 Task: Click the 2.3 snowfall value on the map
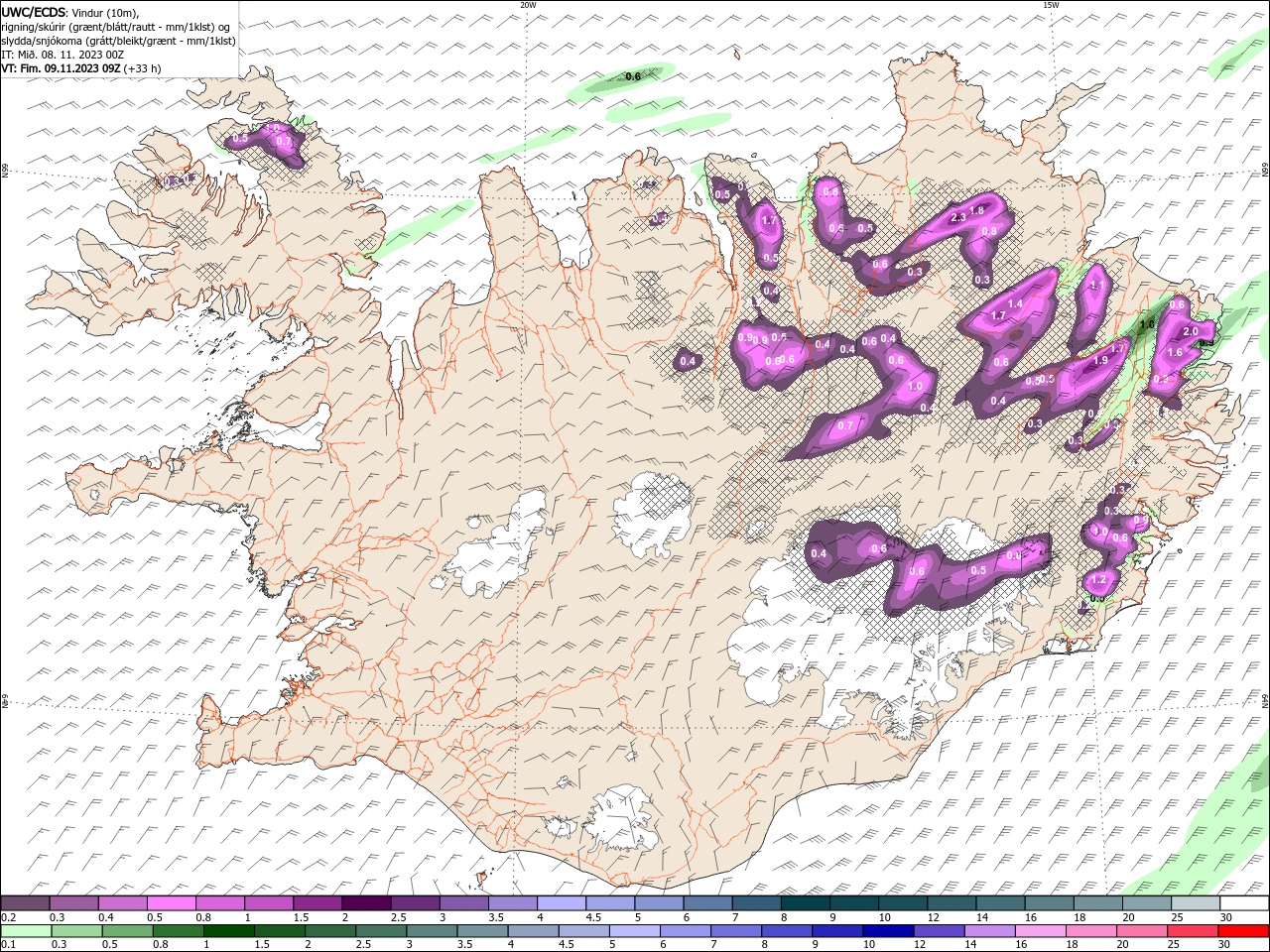[958, 217]
